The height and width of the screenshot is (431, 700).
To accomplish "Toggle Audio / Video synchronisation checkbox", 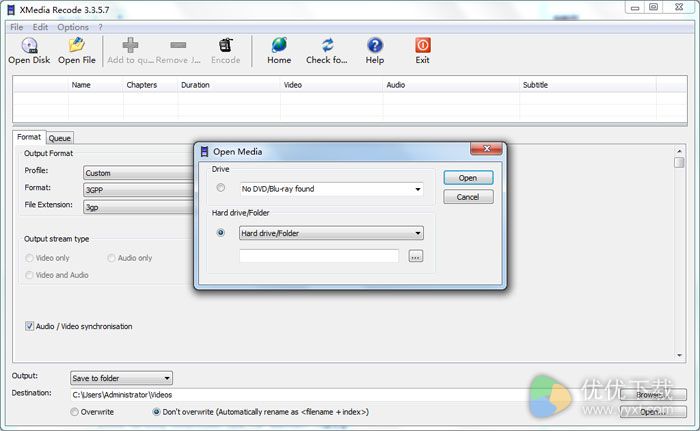I will (29, 326).
